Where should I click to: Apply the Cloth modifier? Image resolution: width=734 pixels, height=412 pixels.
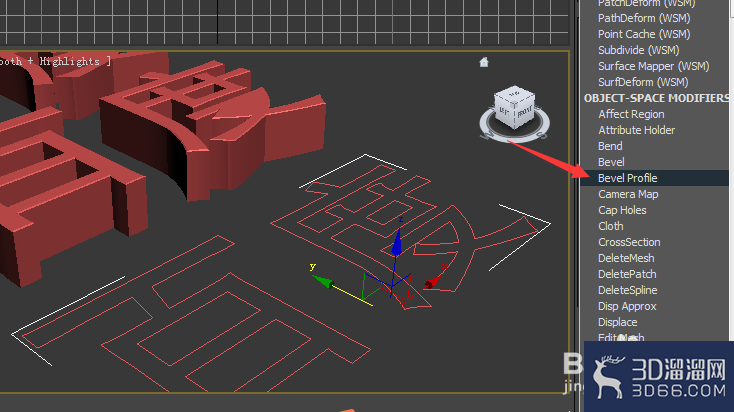click(x=610, y=226)
